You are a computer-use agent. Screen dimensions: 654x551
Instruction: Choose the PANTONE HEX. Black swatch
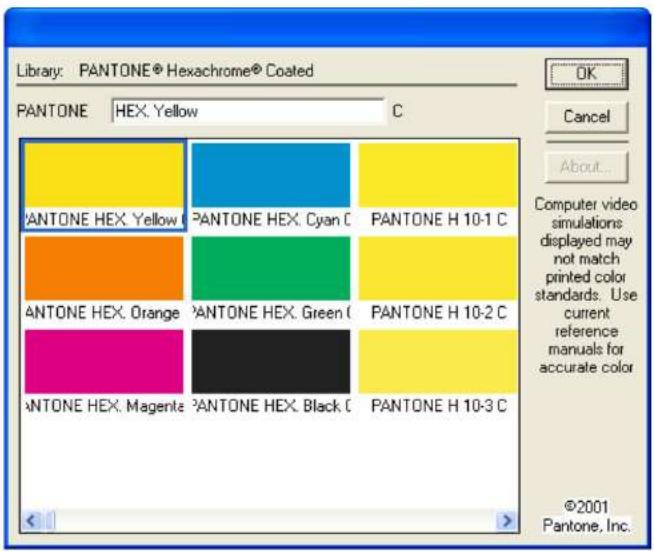pyautogui.click(x=271, y=372)
